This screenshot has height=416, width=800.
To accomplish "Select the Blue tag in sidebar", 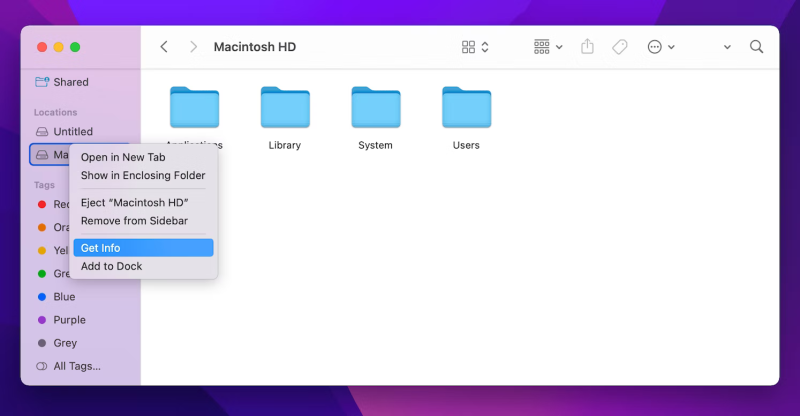I will [64, 297].
